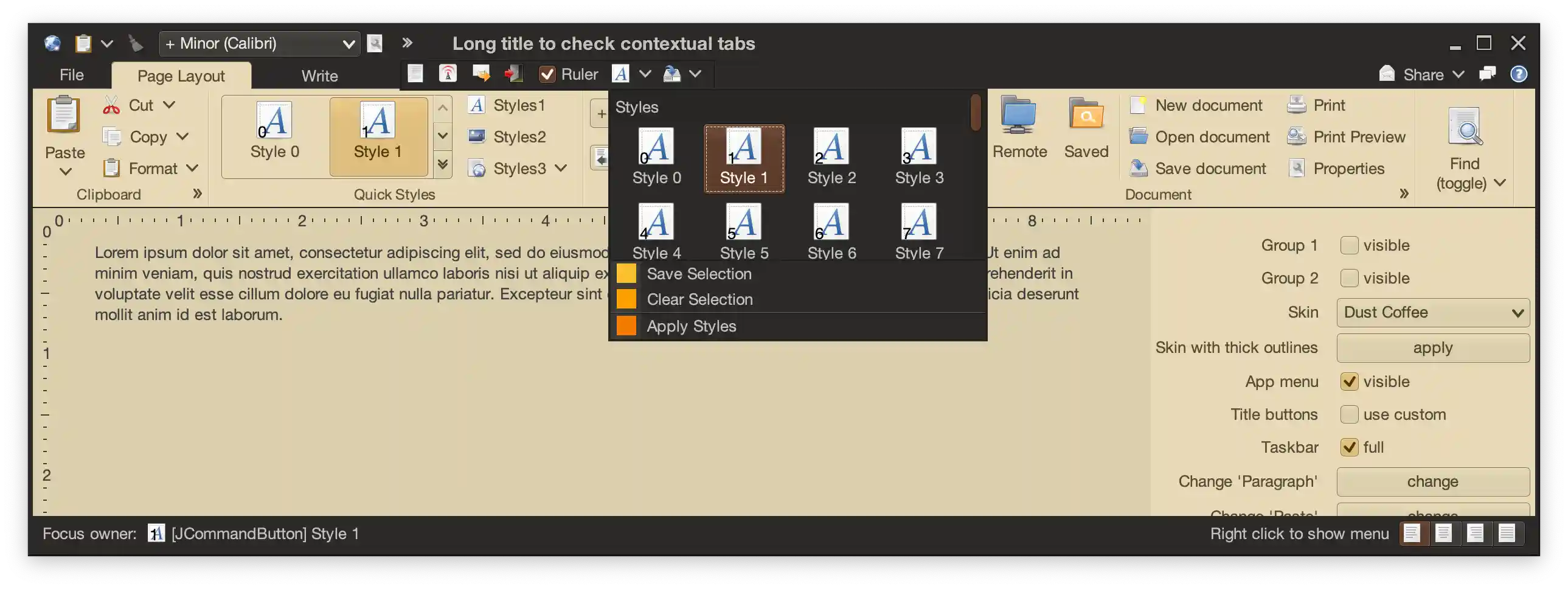Enable Group 1 visible checkbox
Screen dimensions: 1568x589
point(1349,245)
